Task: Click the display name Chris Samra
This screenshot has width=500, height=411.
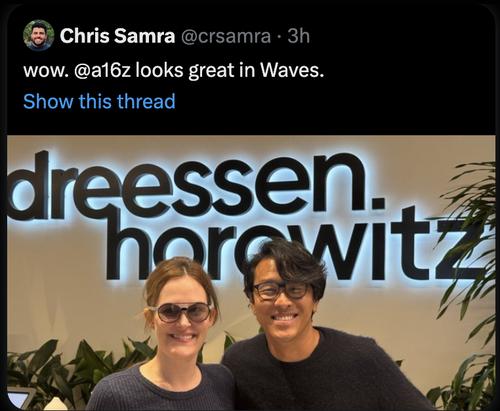Action: [117, 36]
